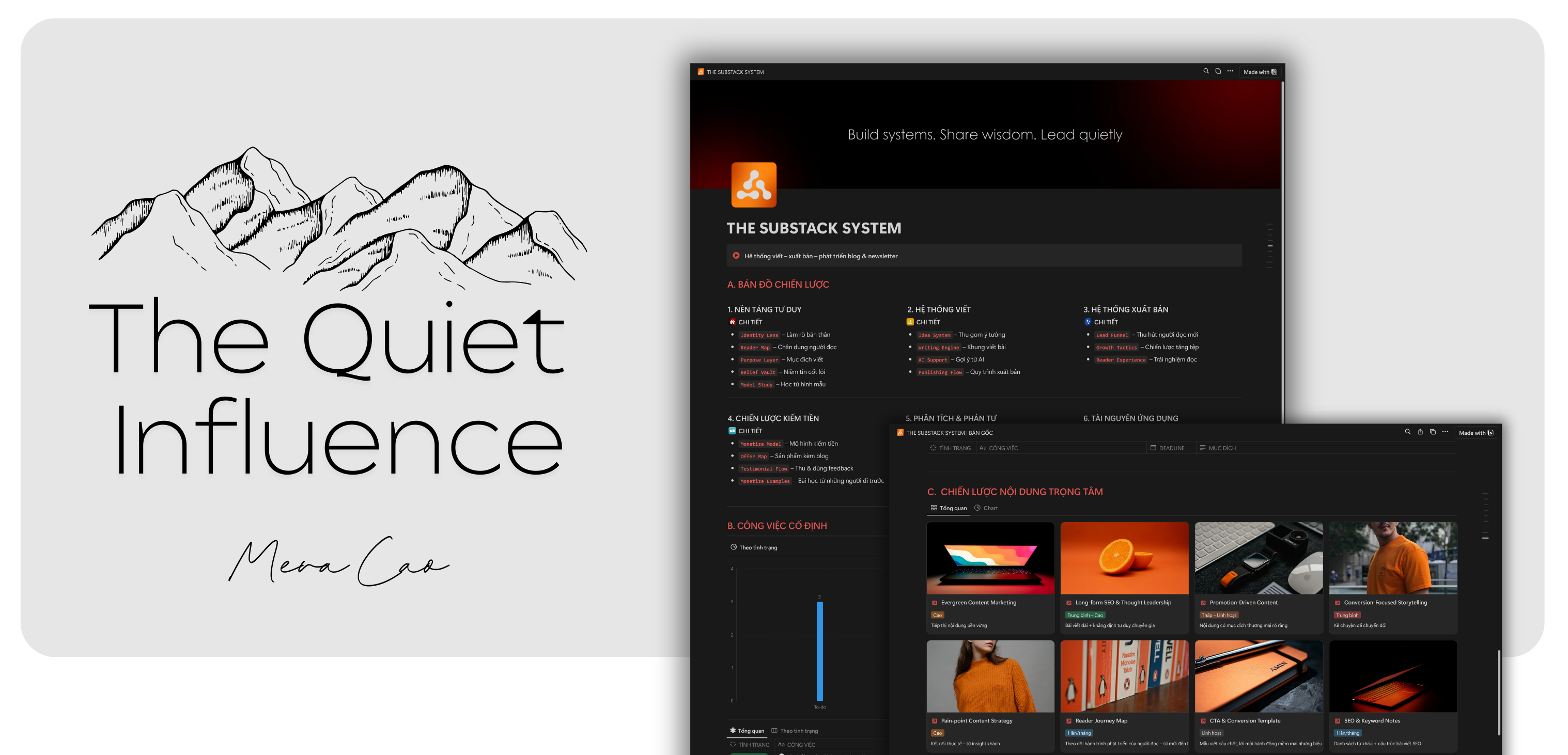Select Tổng quan tab under Công Việc Cố Định

click(x=747, y=731)
